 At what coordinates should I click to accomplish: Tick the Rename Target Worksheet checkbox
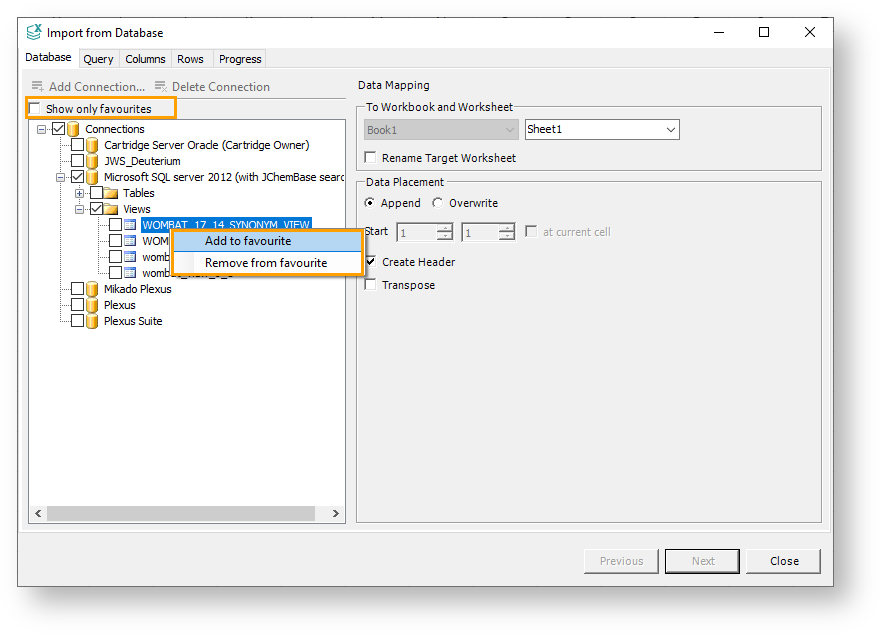click(x=371, y=158)
